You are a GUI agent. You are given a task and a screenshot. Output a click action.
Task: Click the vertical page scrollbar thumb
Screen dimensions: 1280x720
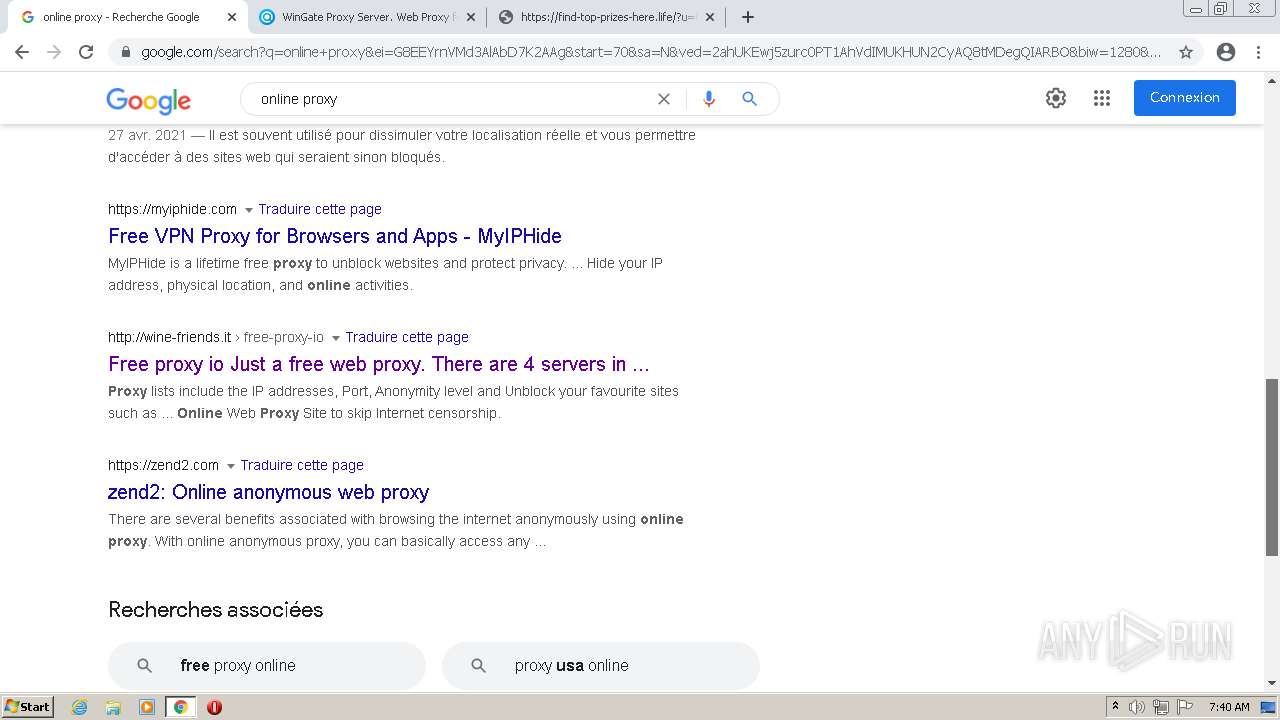[1272, 467]
